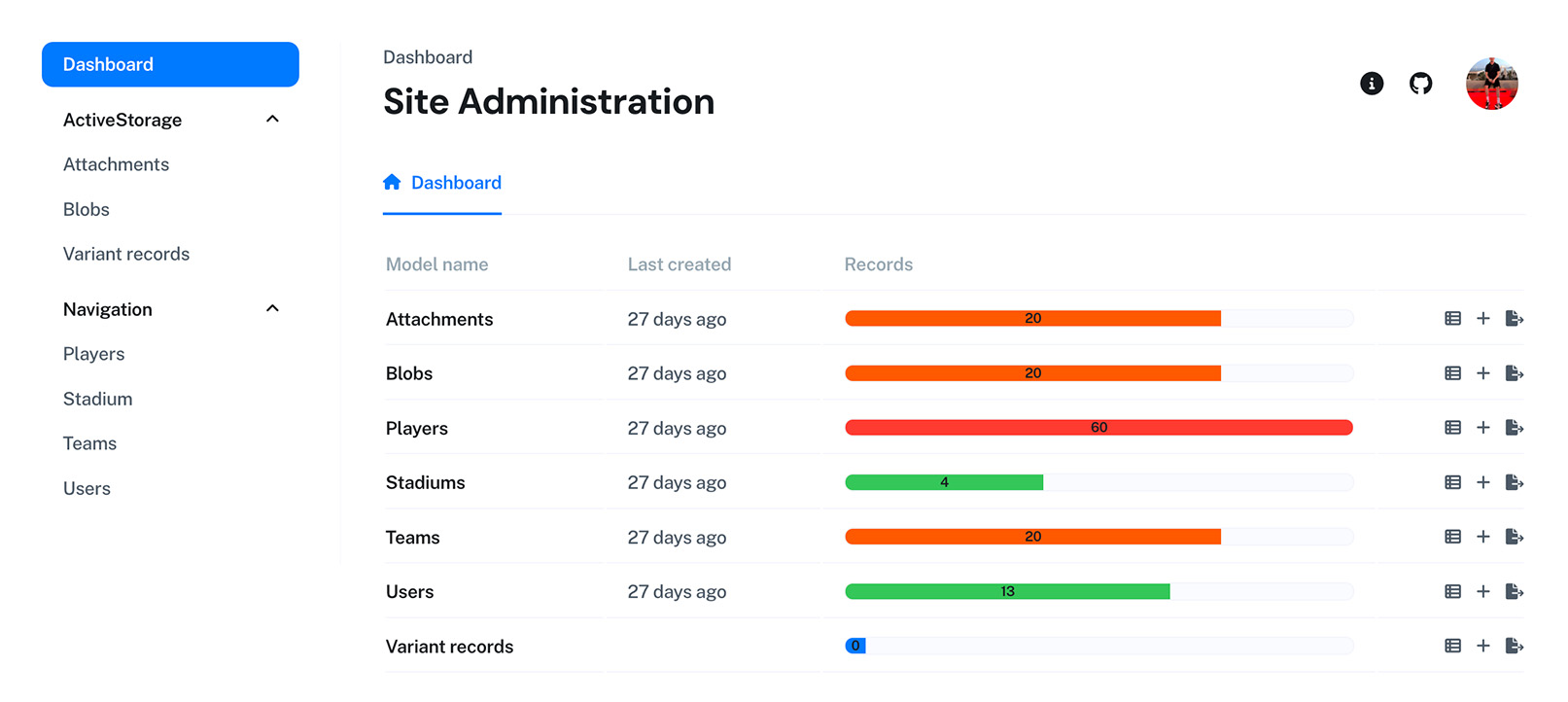The height and width of the screenshot is (702, 1568).
Task: Select the Dashboard tab
Action: 455,183
